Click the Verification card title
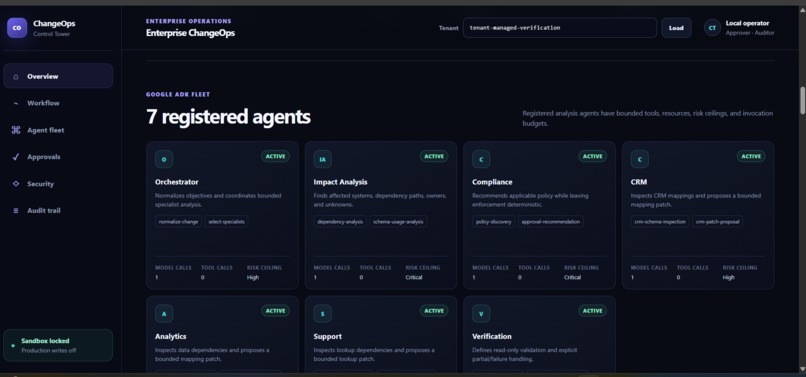The height and width of the screenshot is (377, 806). click(491, 336)
